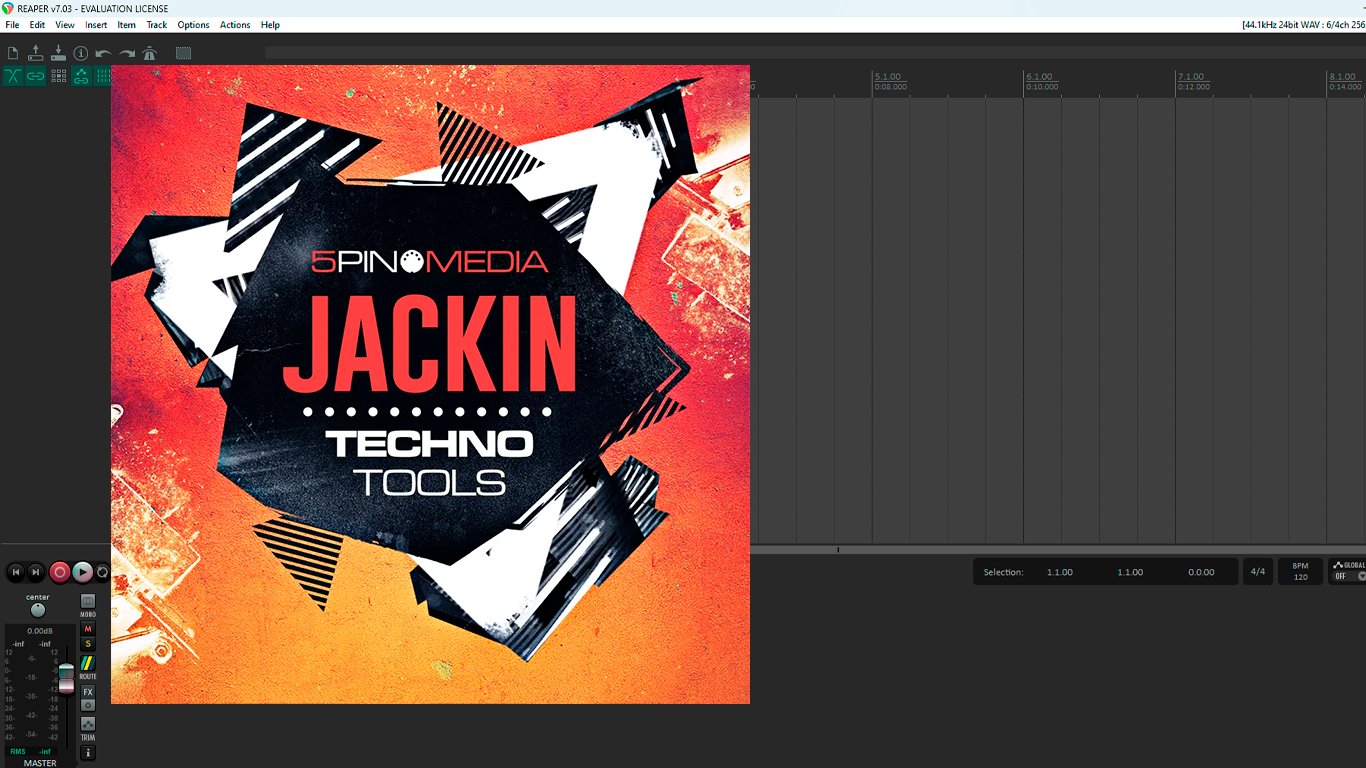Go to project start transport button

pyautogui.click(x=16, y=572)
